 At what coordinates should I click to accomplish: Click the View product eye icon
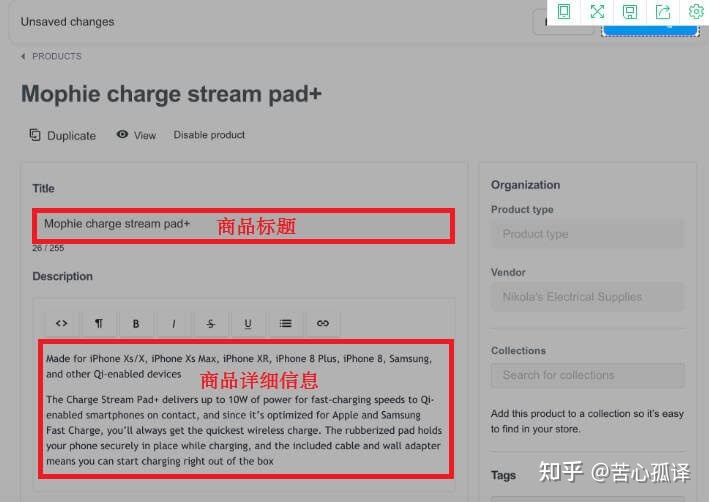[122, 134]
